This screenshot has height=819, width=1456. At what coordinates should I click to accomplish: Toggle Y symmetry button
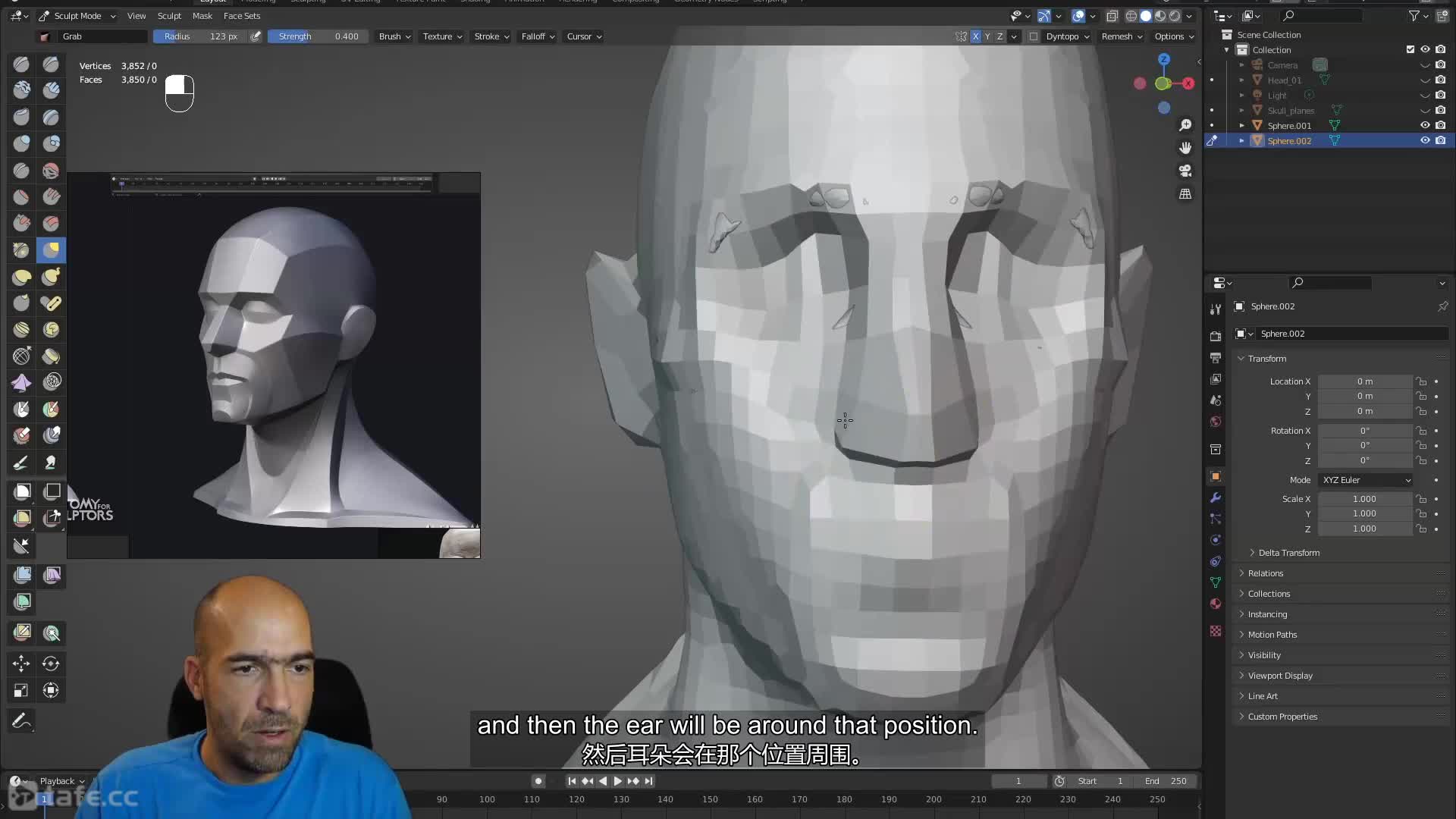987,36
